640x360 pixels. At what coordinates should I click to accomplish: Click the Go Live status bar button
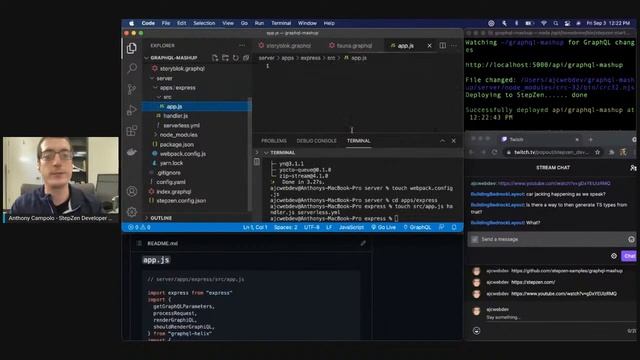pyautogui.click(x=383, y=227)
